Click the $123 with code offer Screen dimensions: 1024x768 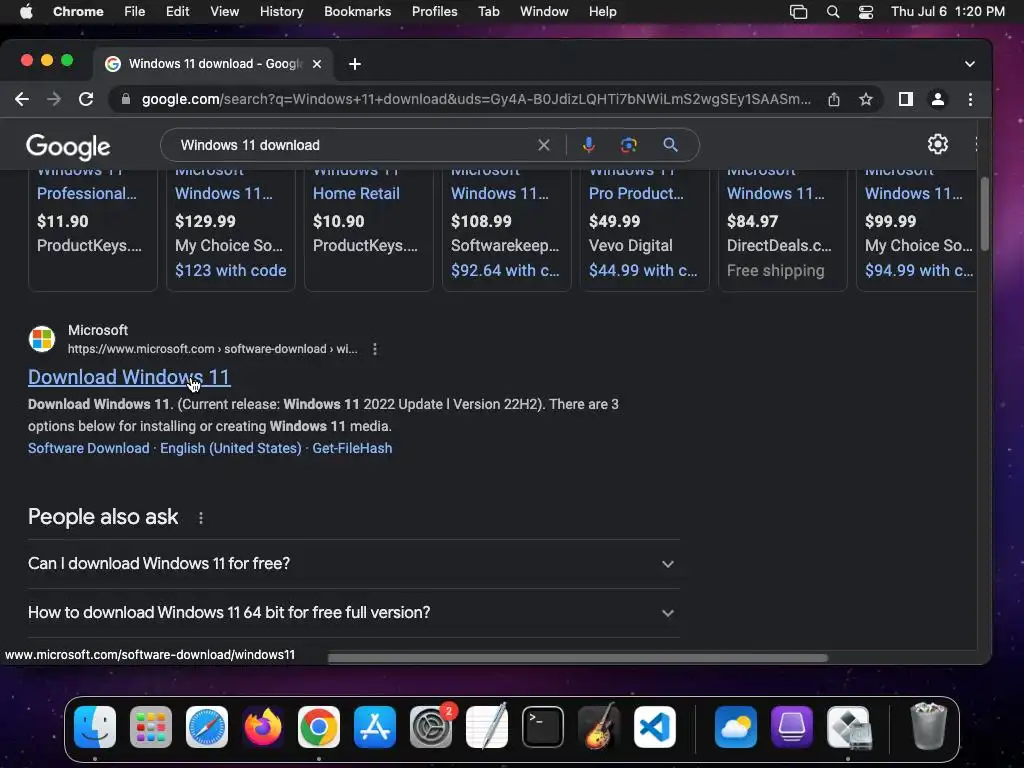(x=231, y=270)
